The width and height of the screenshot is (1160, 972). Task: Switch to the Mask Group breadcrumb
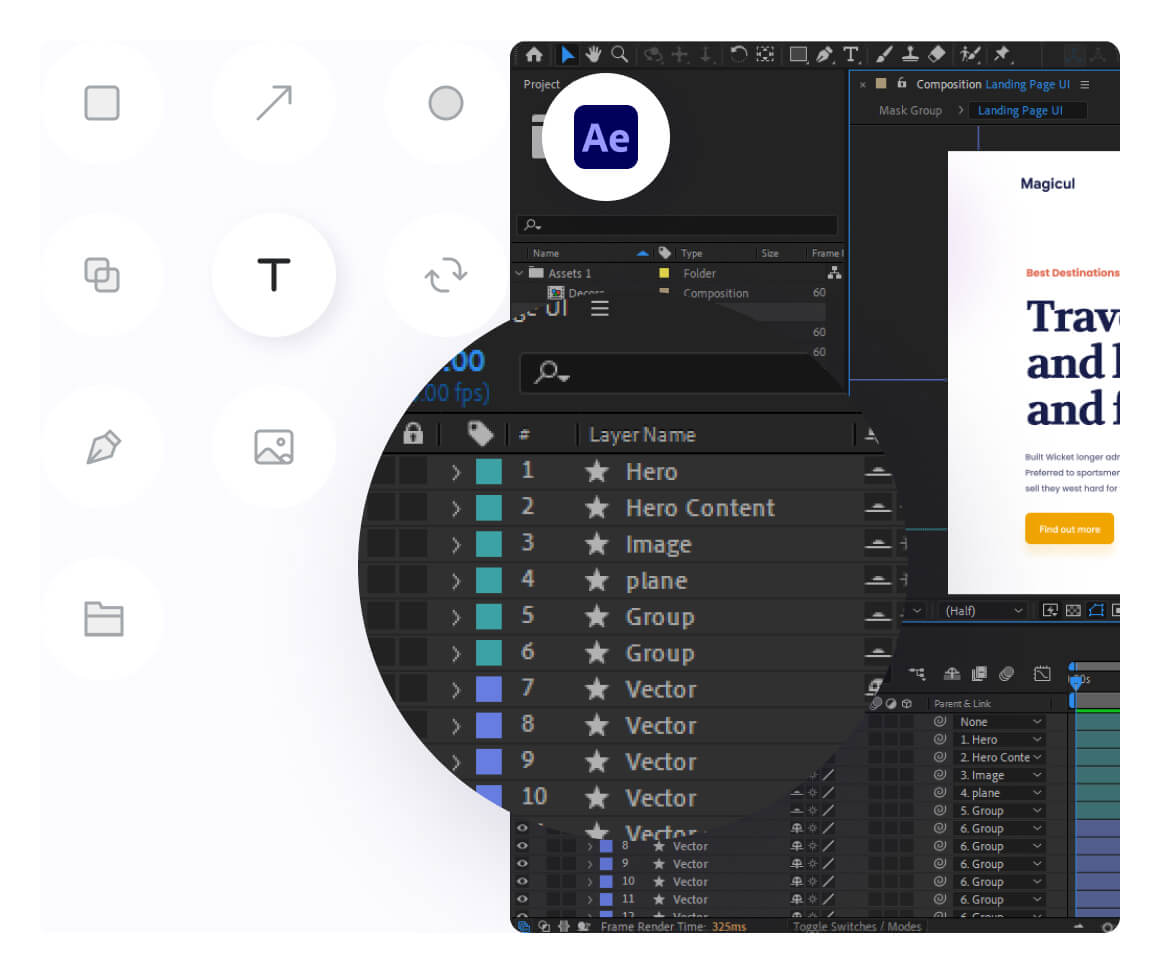point(910,110)
